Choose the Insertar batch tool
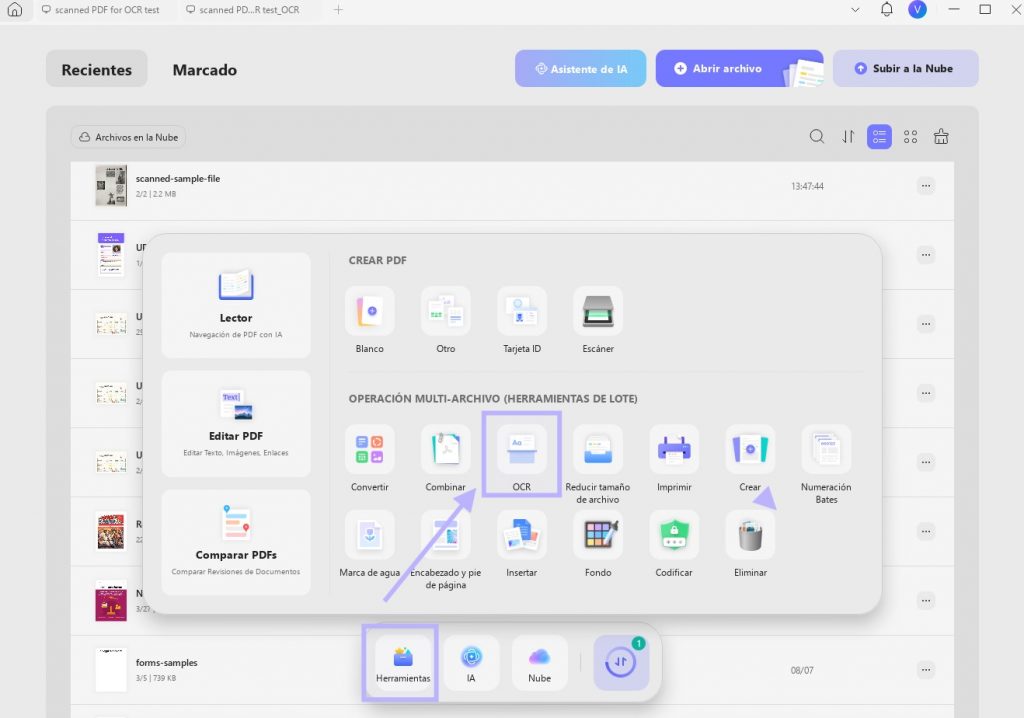The image size is (1024, 718). click(522, 535)
